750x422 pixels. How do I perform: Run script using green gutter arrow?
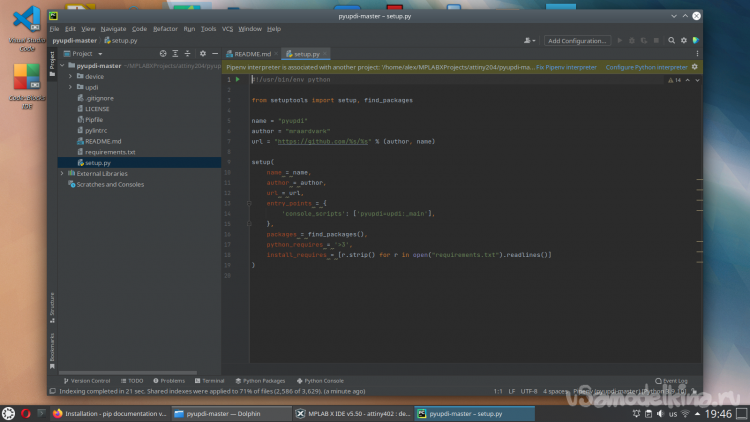pyautogui.click(x=237, y=78)
